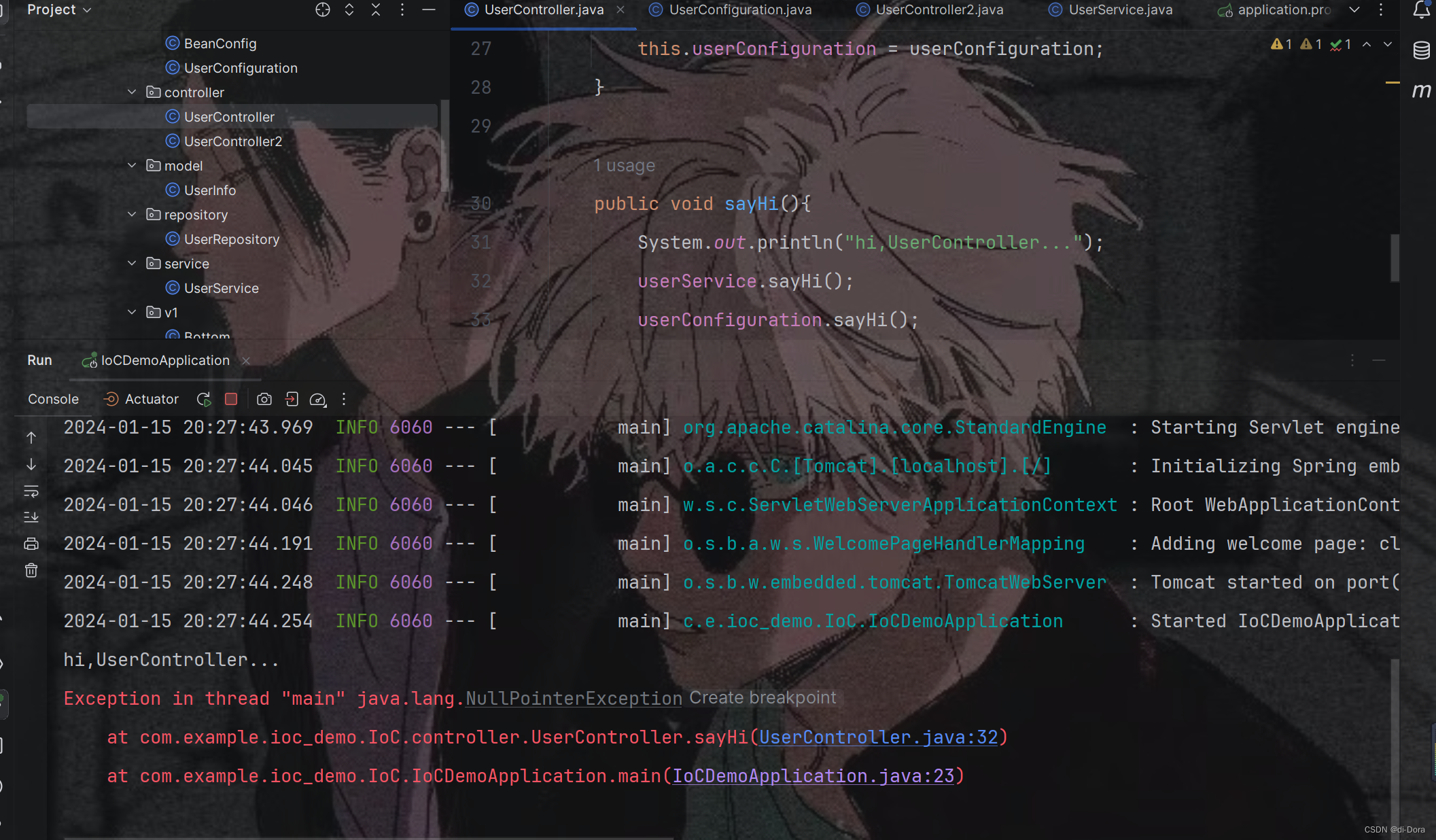Image resolution: width=1436 pixels, height=840 pixels.
Task: Collapse the v1 folder
Action: (132, 312)
